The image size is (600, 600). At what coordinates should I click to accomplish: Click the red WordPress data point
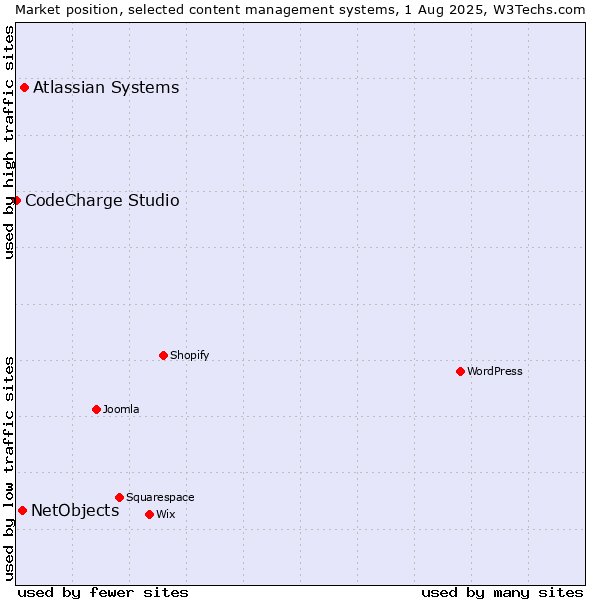(x=460, y=371)
